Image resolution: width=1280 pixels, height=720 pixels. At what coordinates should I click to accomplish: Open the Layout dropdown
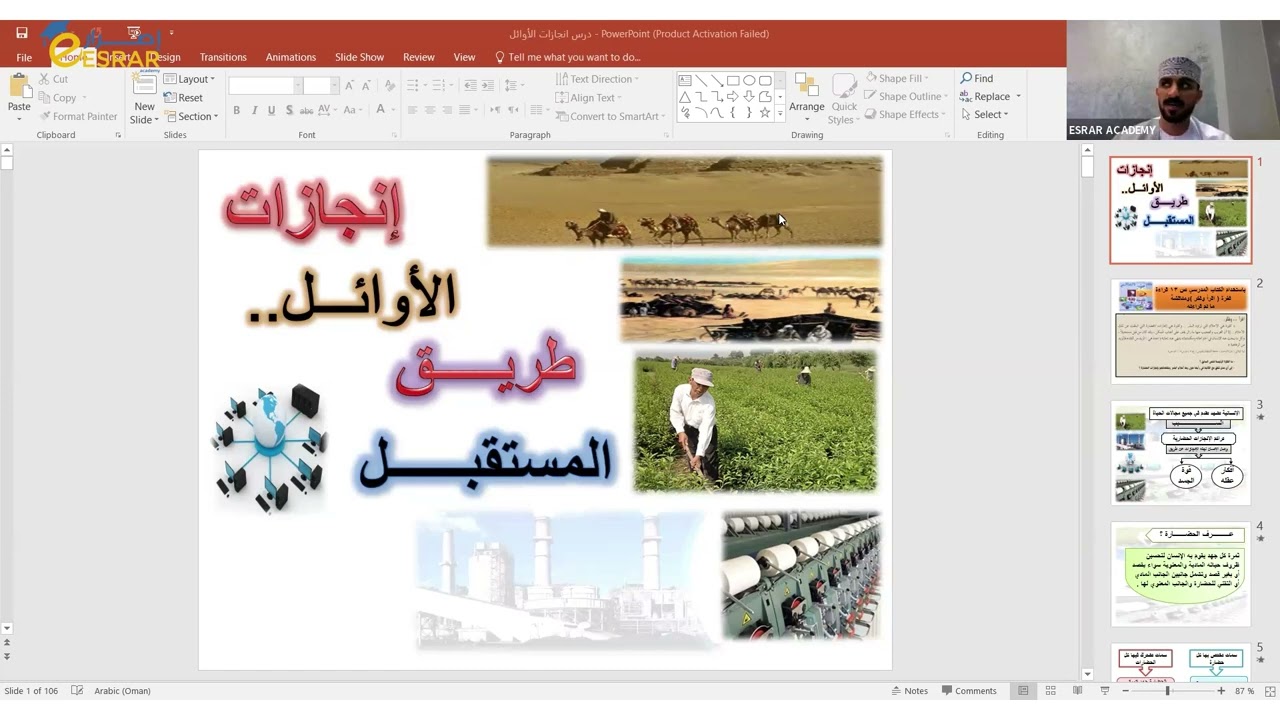pyautogui.click(x=189, y=79)
